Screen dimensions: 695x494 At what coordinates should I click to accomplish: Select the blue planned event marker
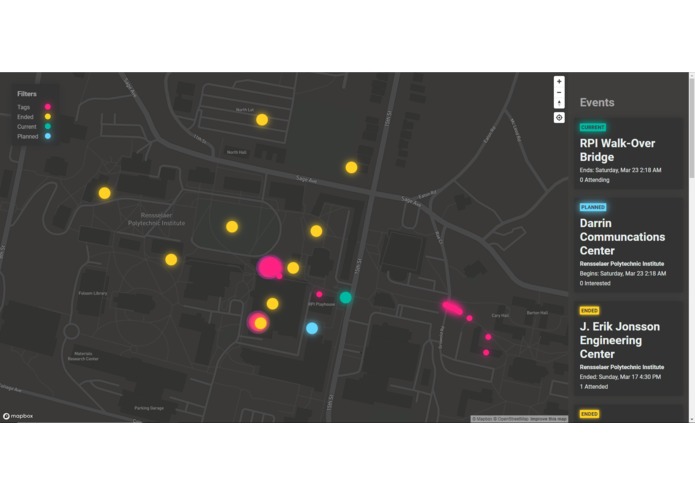tap(312, 328)
